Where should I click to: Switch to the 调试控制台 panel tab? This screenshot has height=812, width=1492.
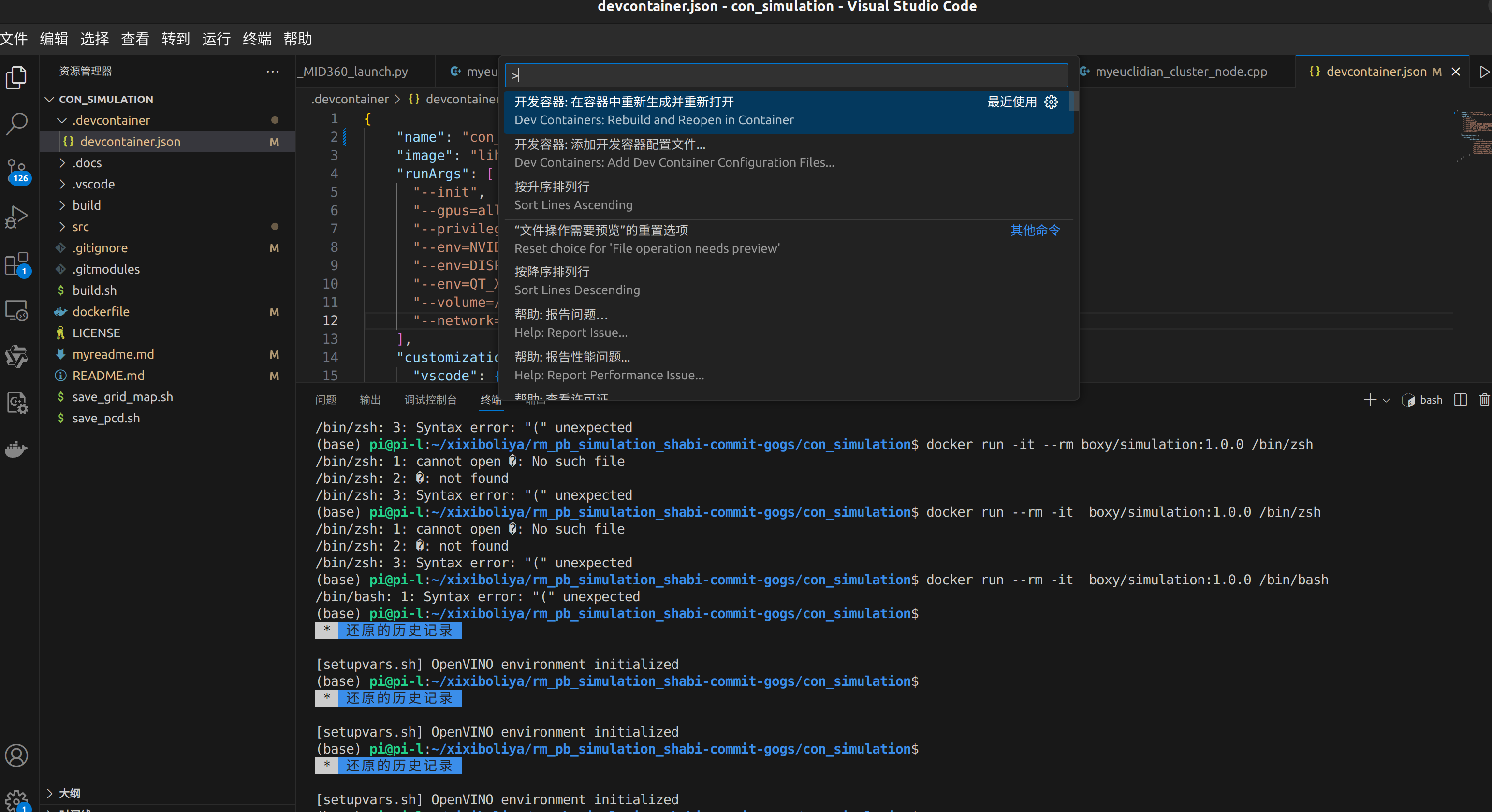tap(430, 400)
